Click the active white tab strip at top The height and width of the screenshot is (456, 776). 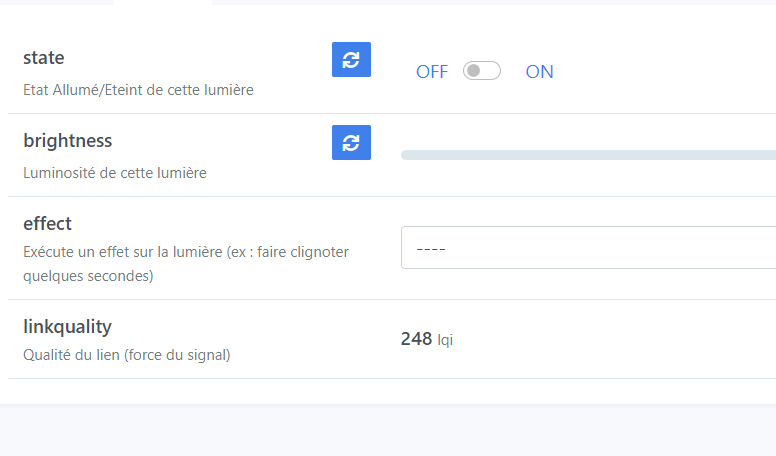(x=163, y=2)
